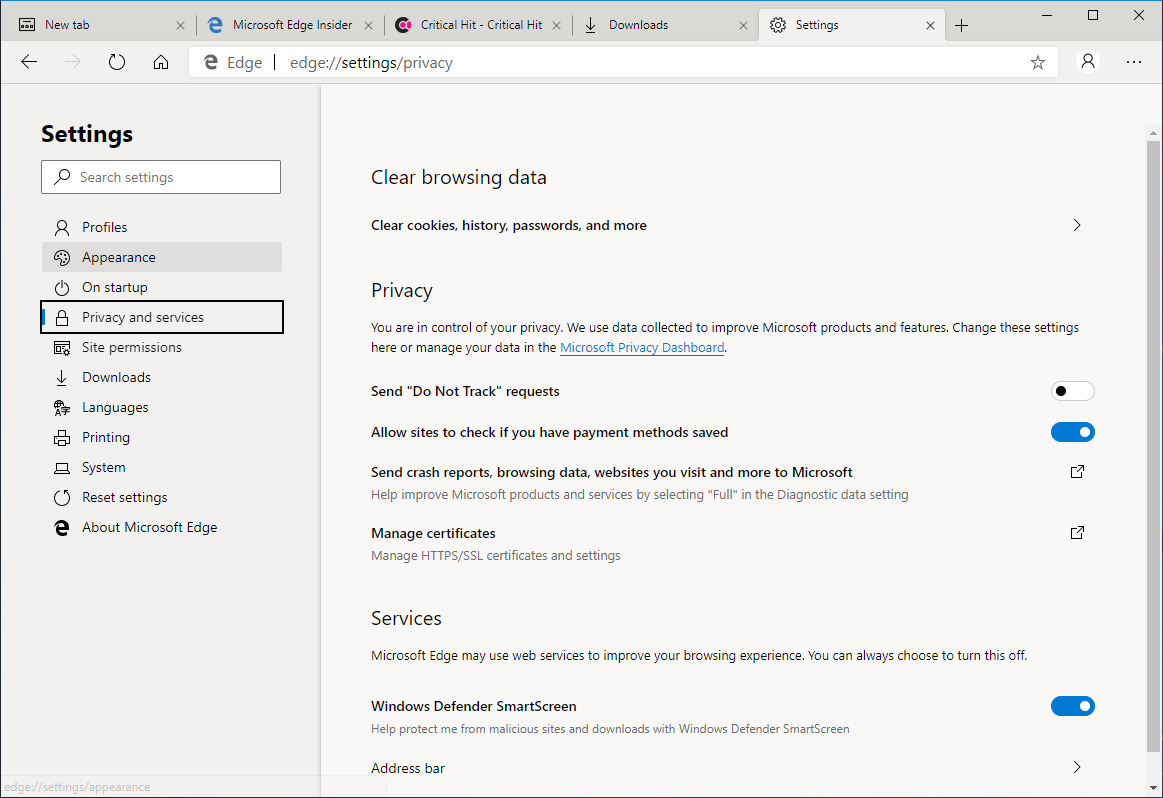Expand Clear cookies, history, passwords chevron
The image size is (1163, 798).
tap(1077, 225)
